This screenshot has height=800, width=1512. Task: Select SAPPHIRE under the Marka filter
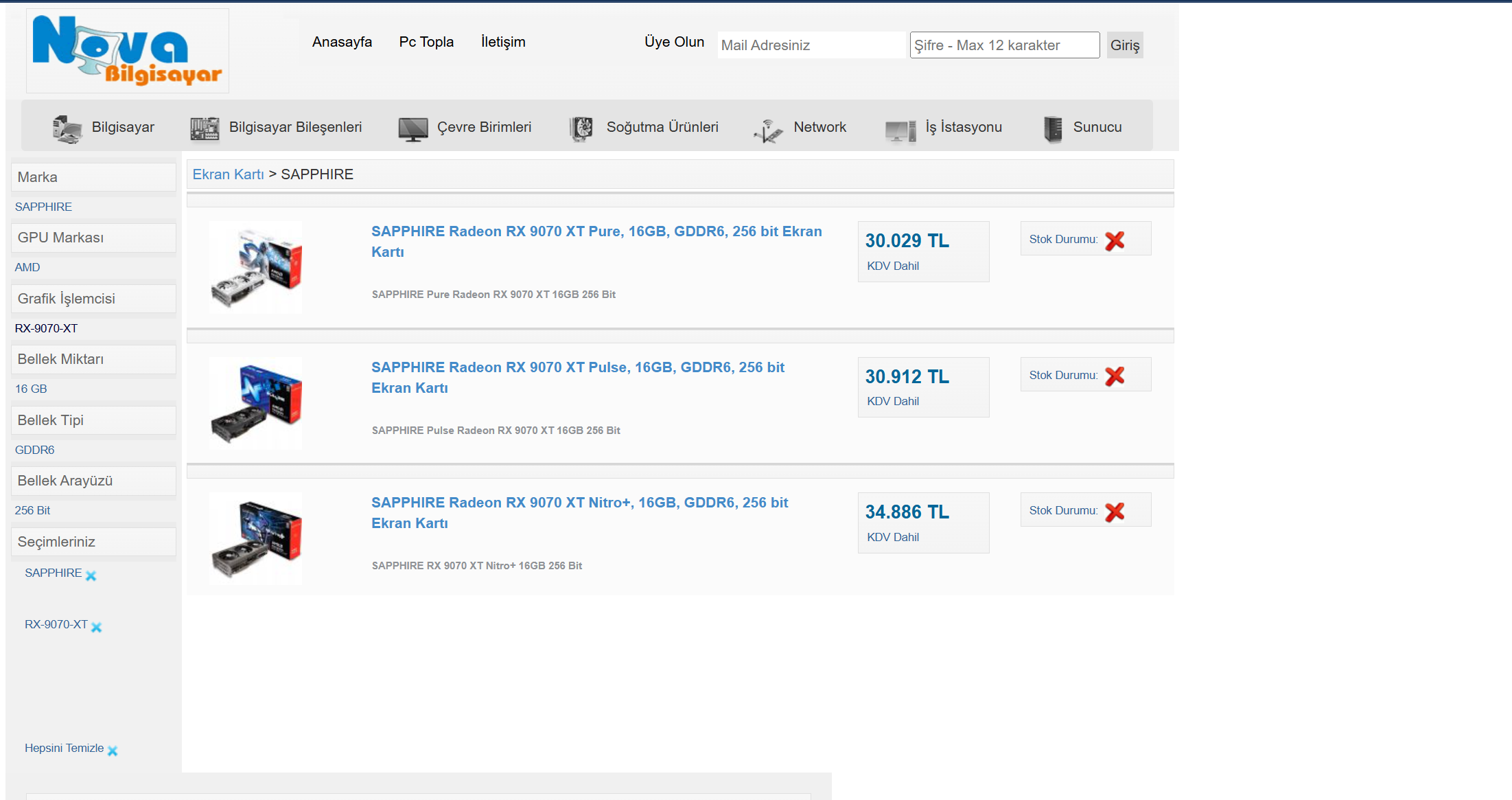coord(43,207)
